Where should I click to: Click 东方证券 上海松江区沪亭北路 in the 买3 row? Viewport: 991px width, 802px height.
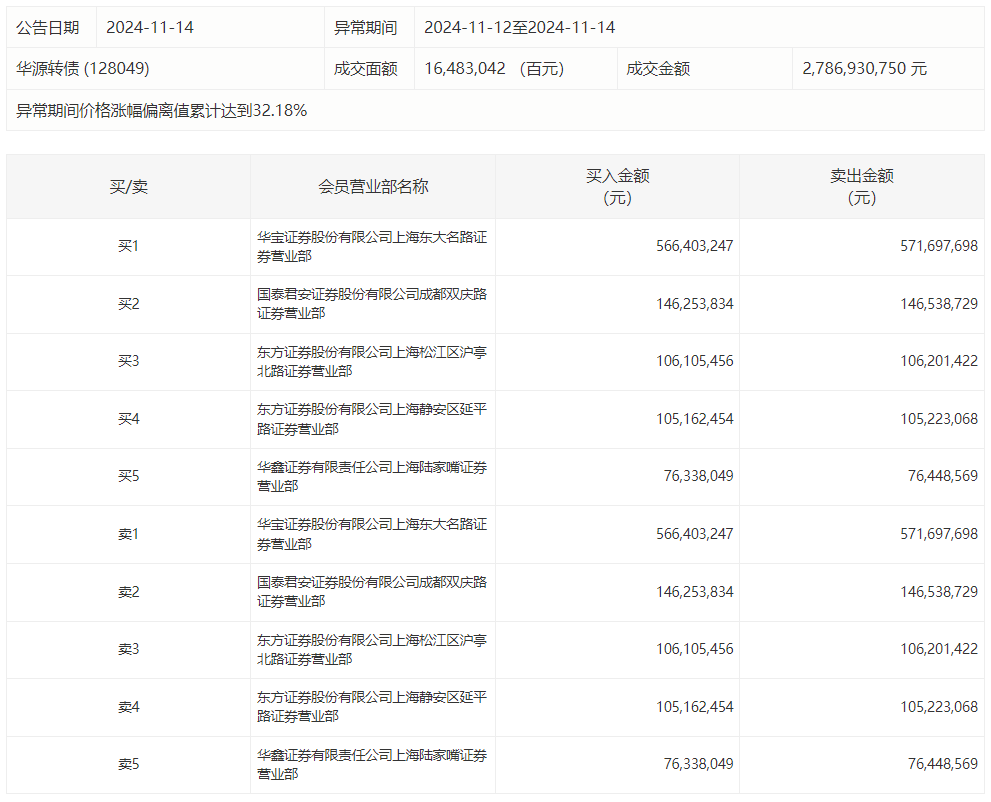[x=372, y=362]
